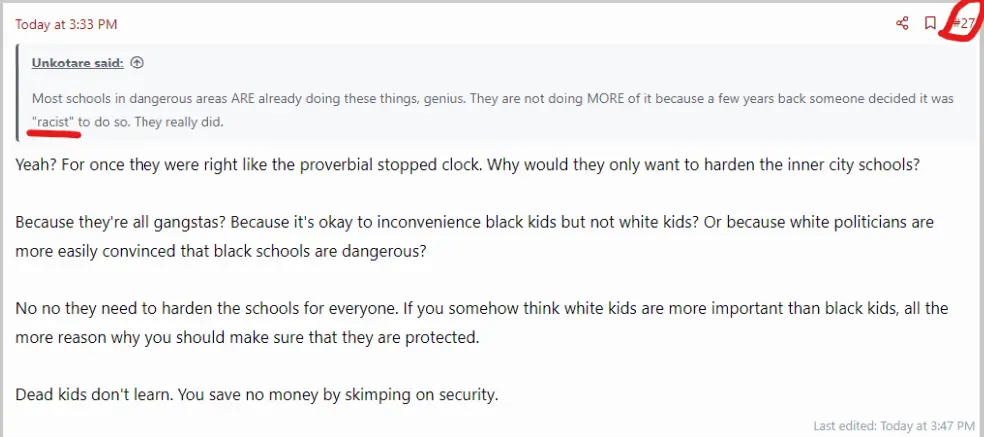Open the #27 post number permalink

962,24
